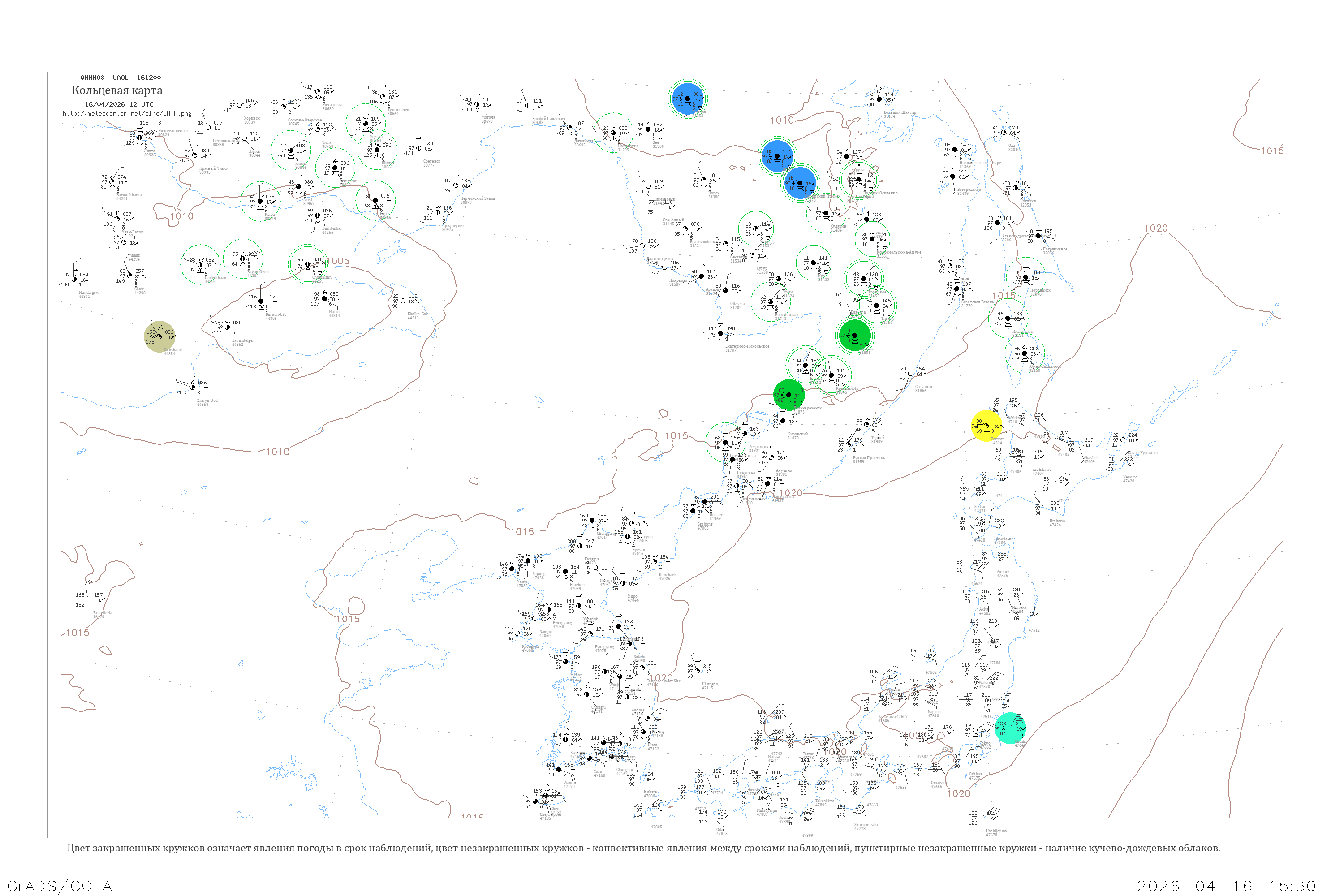
Task: Click the Кольцевая карта title
Action: pos(117,90)
